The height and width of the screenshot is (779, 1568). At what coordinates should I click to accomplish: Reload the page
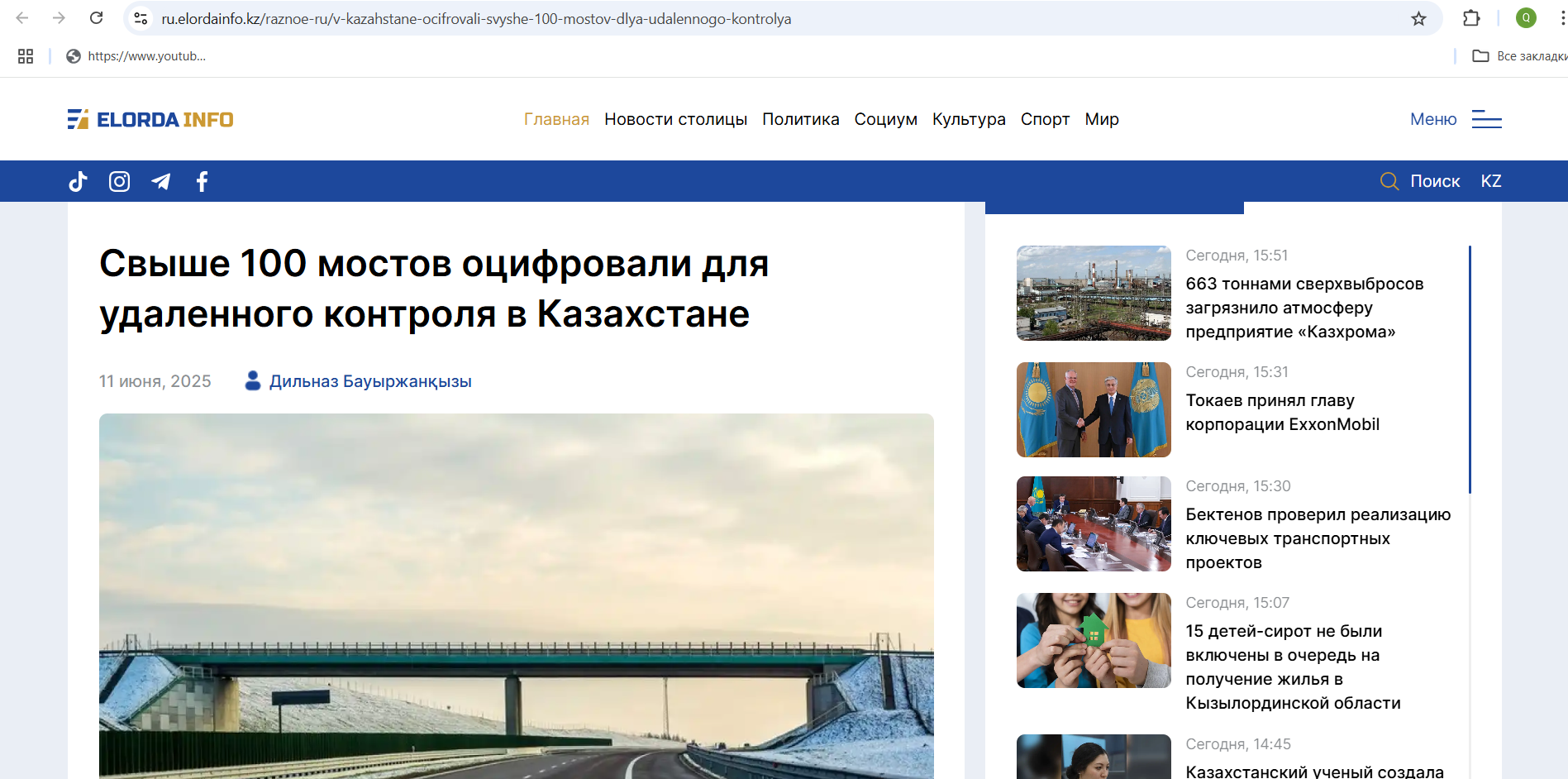tap(97, 18)
